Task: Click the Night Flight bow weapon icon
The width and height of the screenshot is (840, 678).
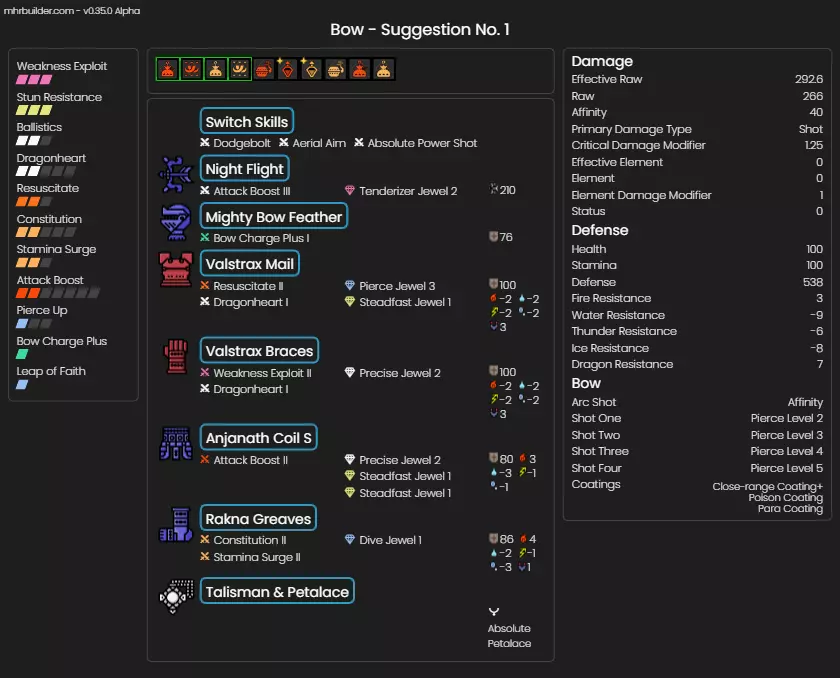Action: click(177, 174)
